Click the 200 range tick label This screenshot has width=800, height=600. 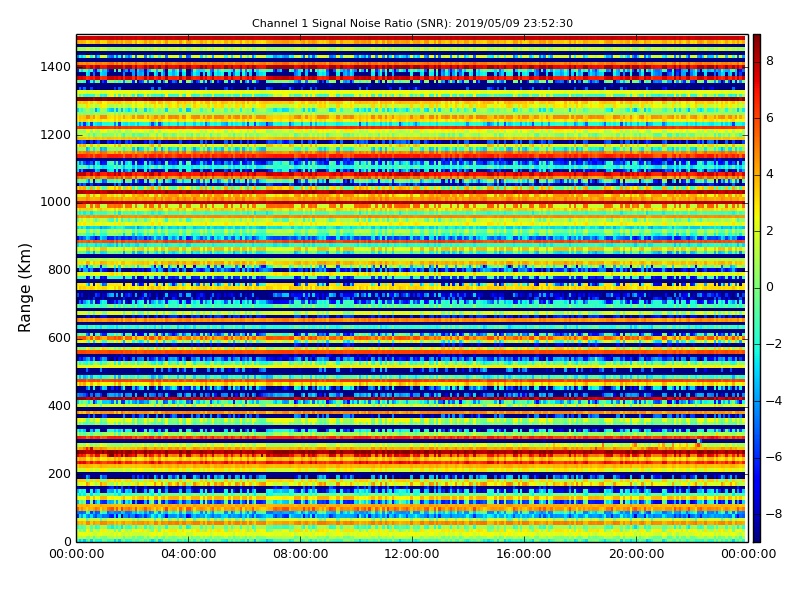[59, 473]
